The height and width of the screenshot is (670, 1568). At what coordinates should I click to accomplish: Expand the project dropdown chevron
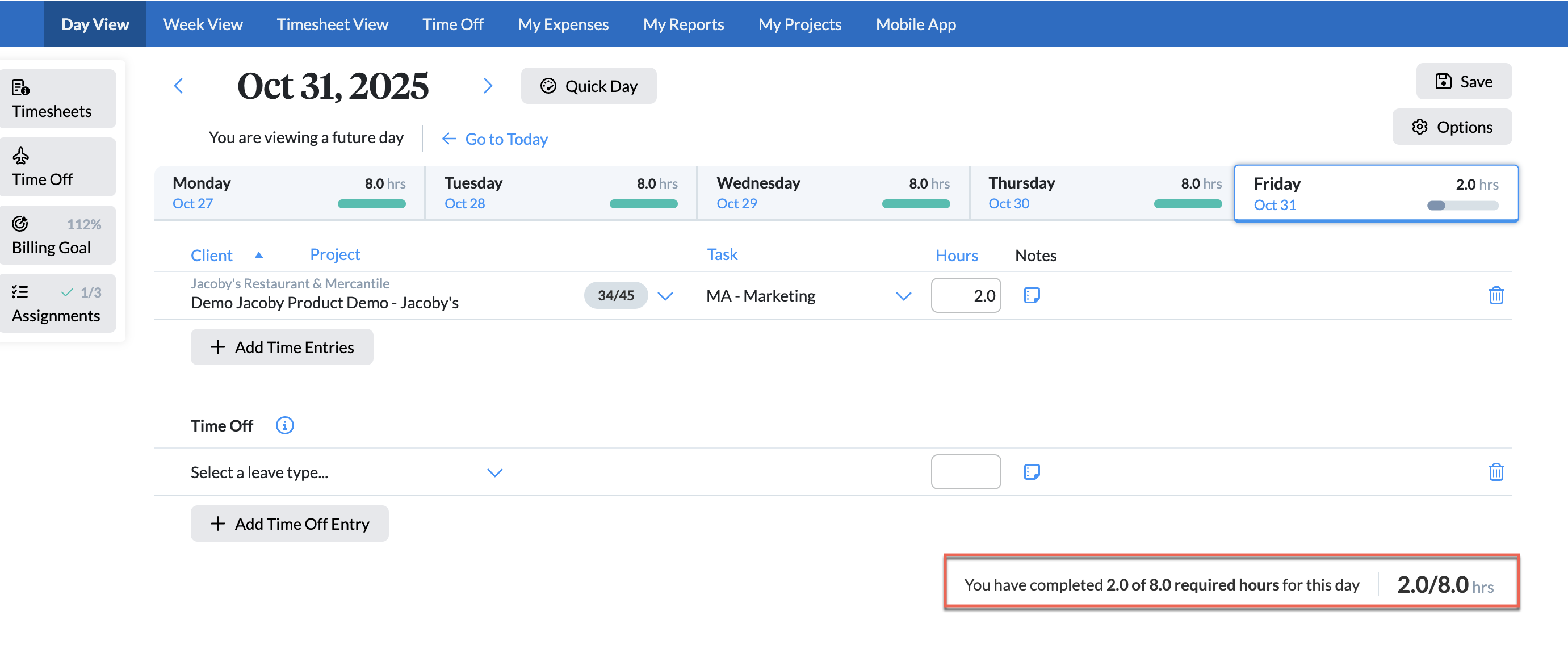pyautogui.click(x=665, y=296)
